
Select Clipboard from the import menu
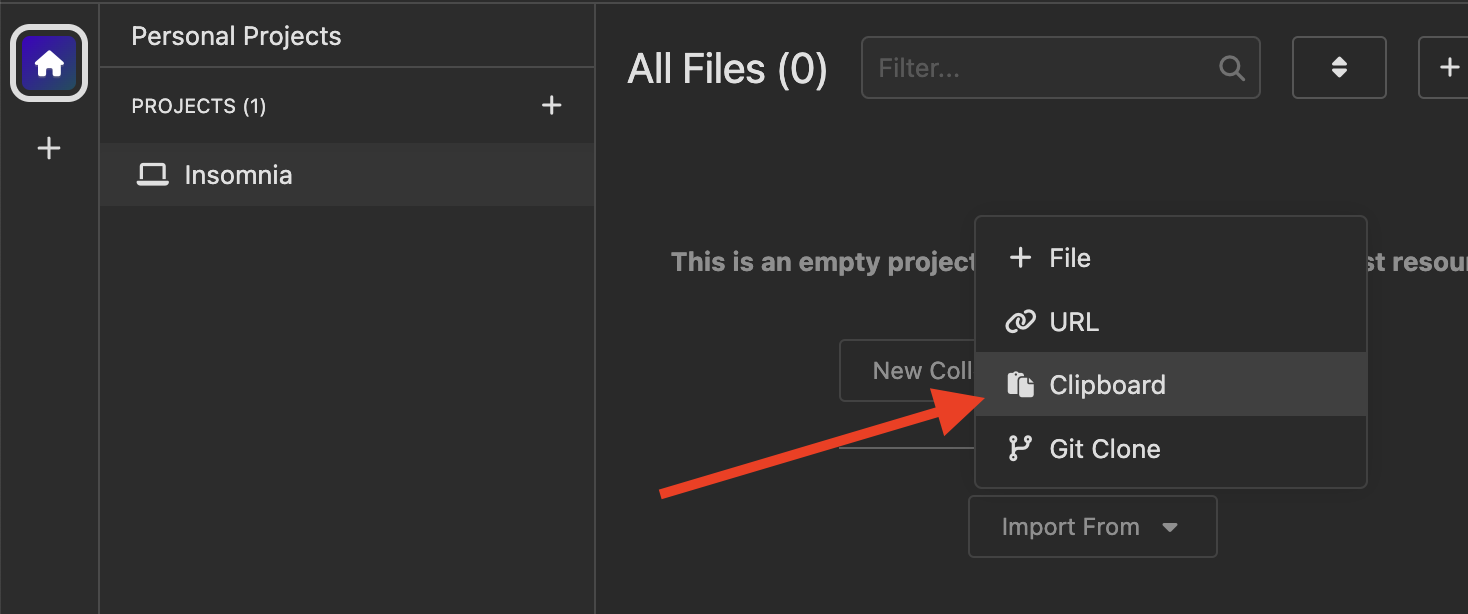pos(1107,384)
